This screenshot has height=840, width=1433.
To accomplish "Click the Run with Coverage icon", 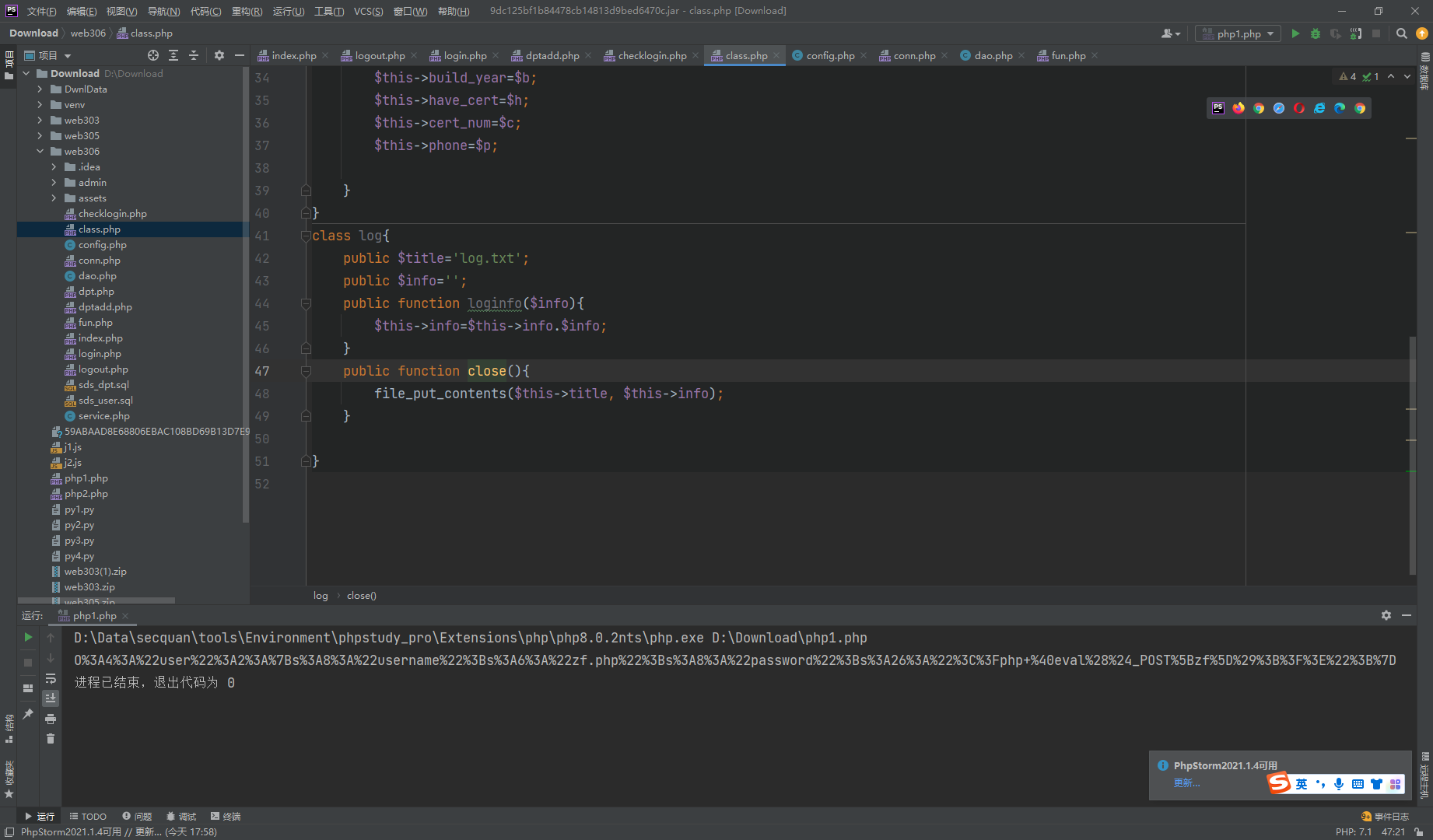I will tap(1336, 33).
